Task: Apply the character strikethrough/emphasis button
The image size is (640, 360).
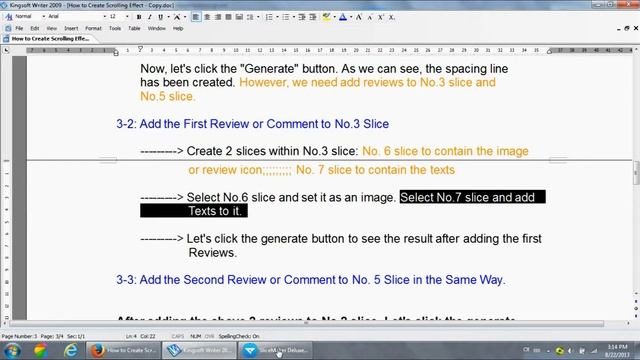Action: pyautogui.click(x=177, y=17)
